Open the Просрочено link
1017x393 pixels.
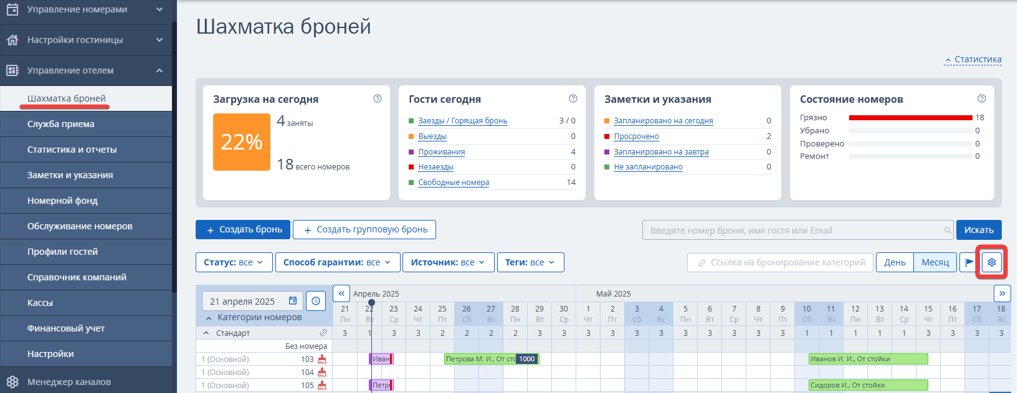coord(636,136)
